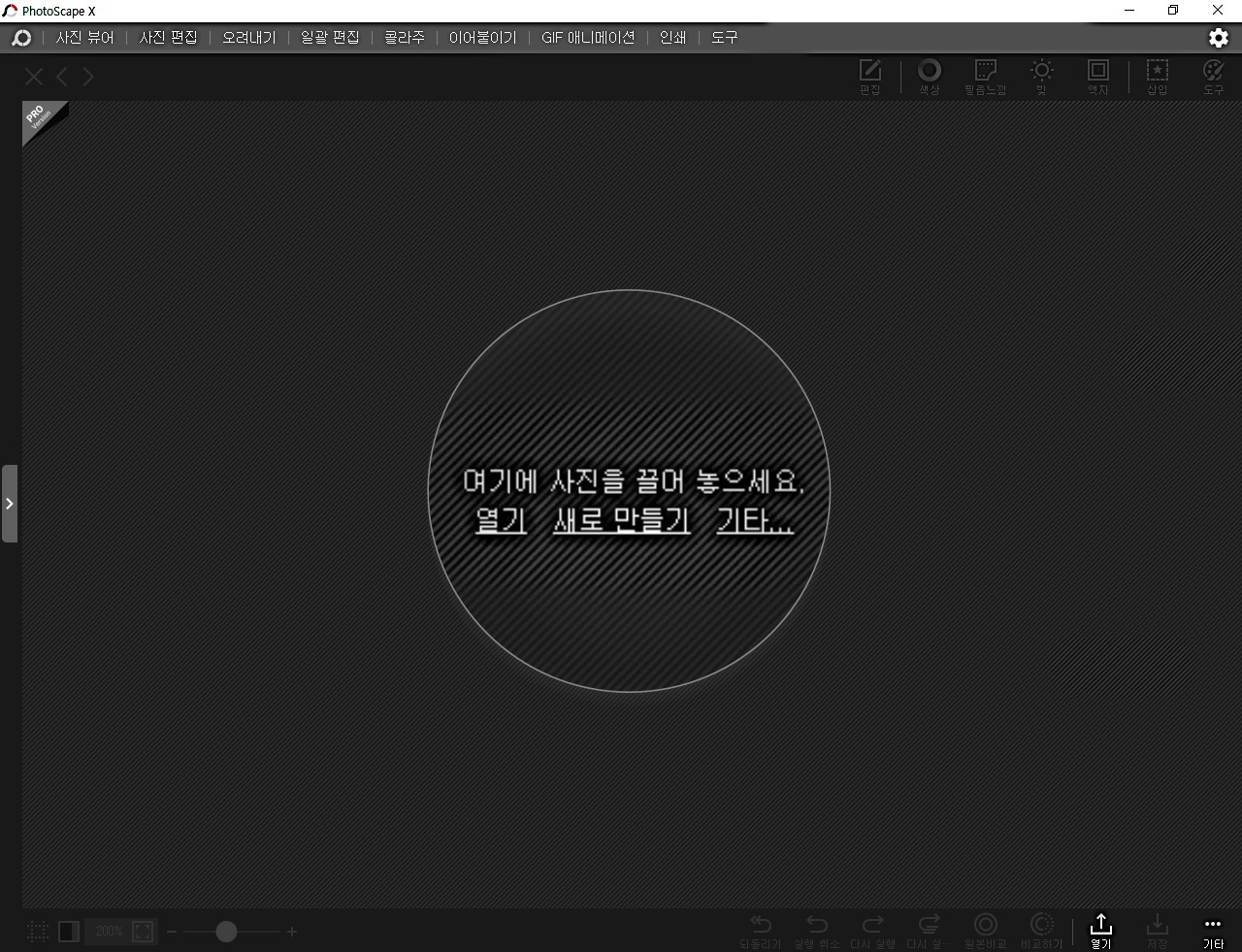Open the 편집 (Edit) tool panel
Image resolution: width=1242 pixels, height=952 pixels.
(x=870, y=77)
